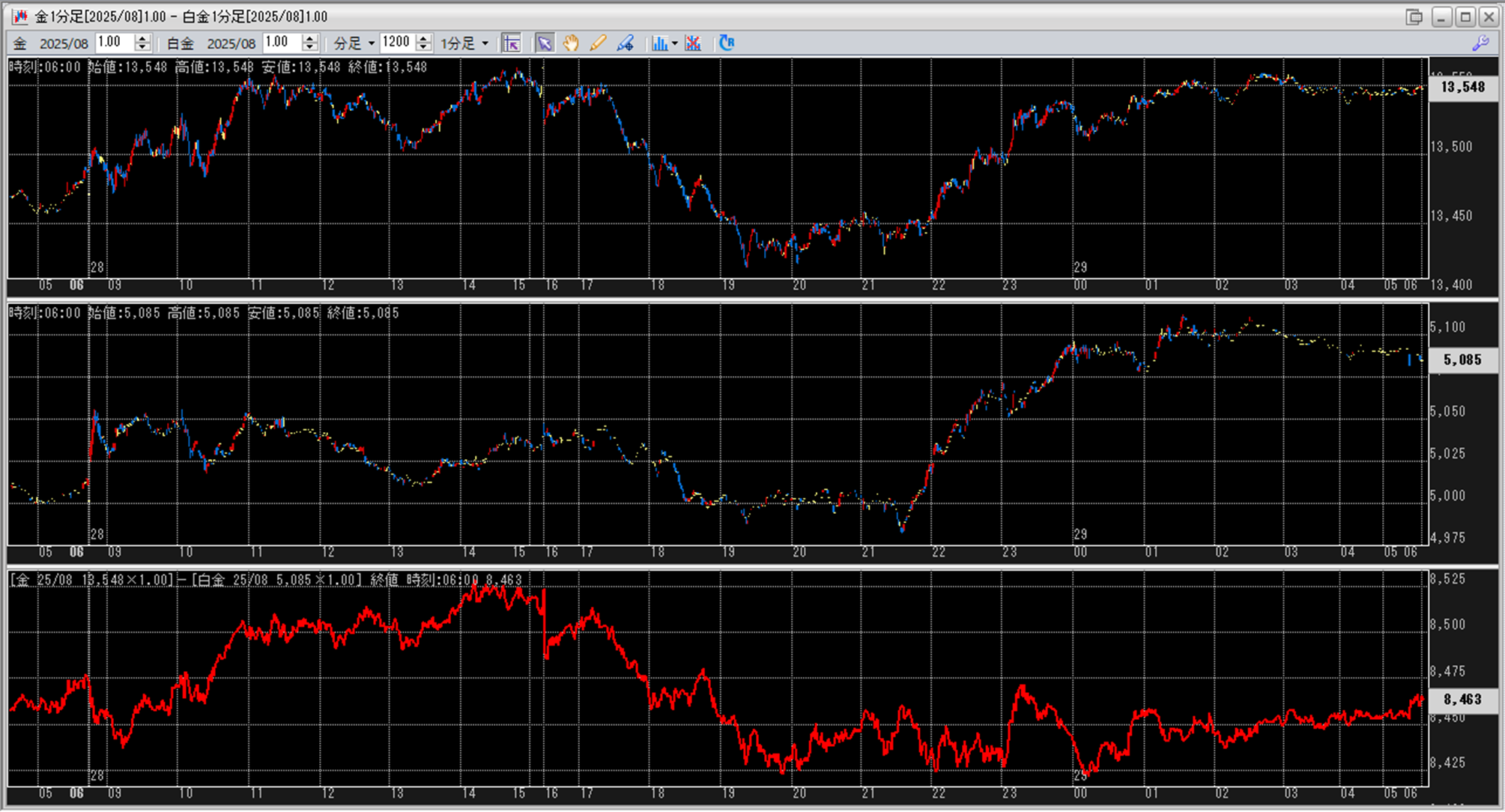This screenshot has height=812, width=1505.
Task: Increase the gold 1.00 multiplier stepper
Action: pyautogui.click(x=142, y=38)
